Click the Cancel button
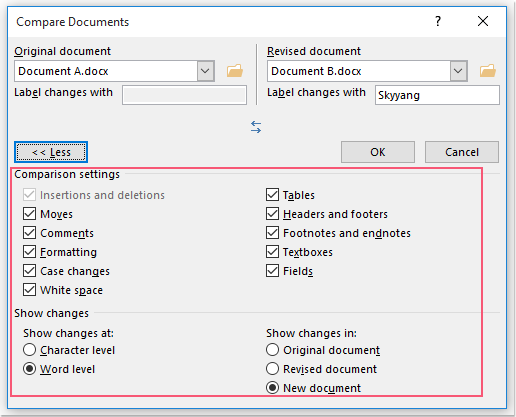Screen dimensions: 516x417 click(462, 152)
